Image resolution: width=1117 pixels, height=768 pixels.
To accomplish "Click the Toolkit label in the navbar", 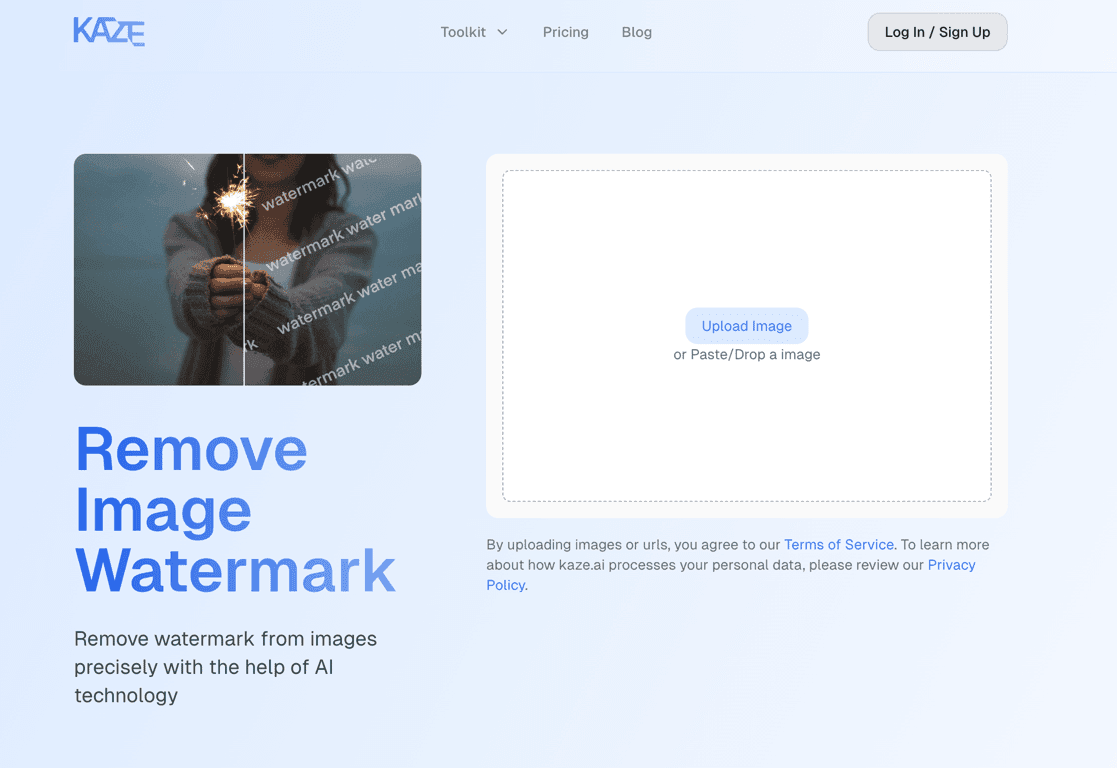I will click(x=464, y=32).
